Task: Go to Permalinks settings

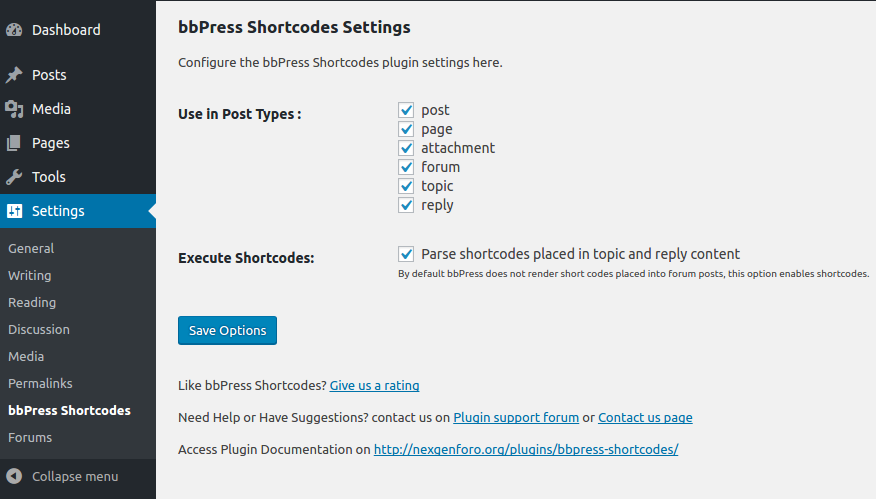Action: pyautogui.click(x=40, y=383)
